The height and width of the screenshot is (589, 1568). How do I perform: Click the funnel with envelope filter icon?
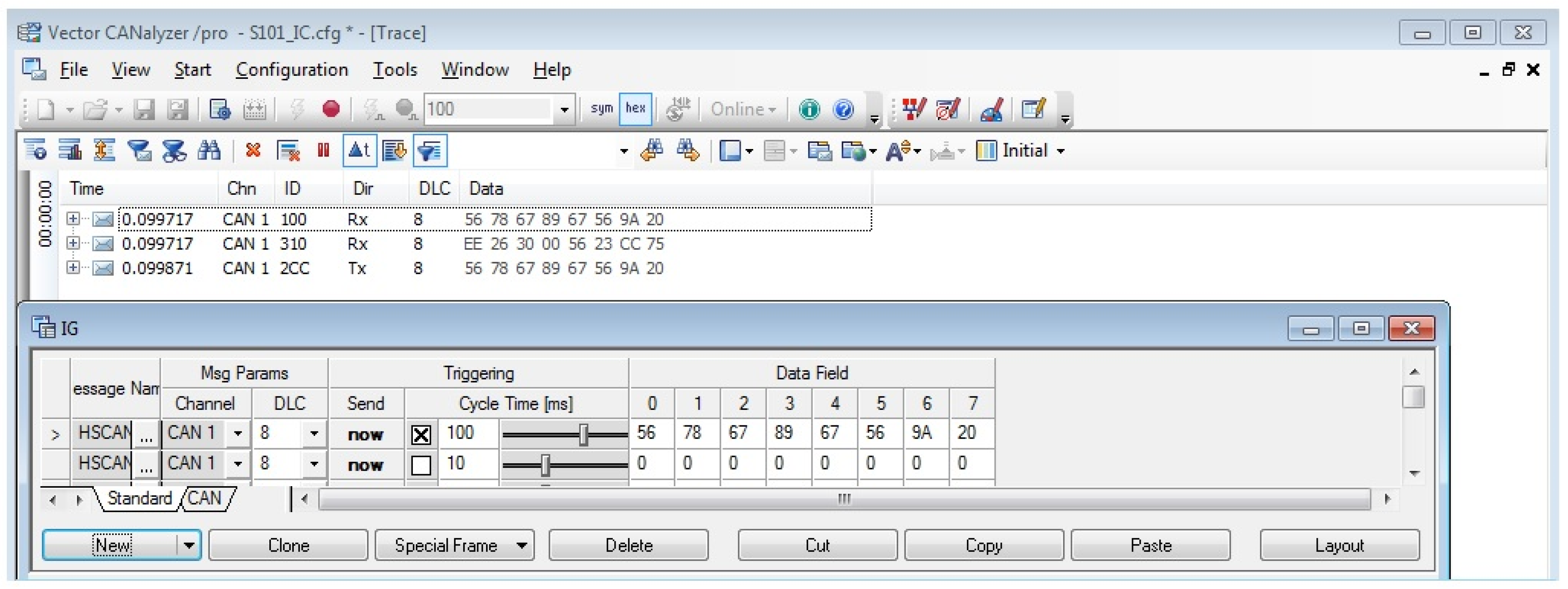139,150
